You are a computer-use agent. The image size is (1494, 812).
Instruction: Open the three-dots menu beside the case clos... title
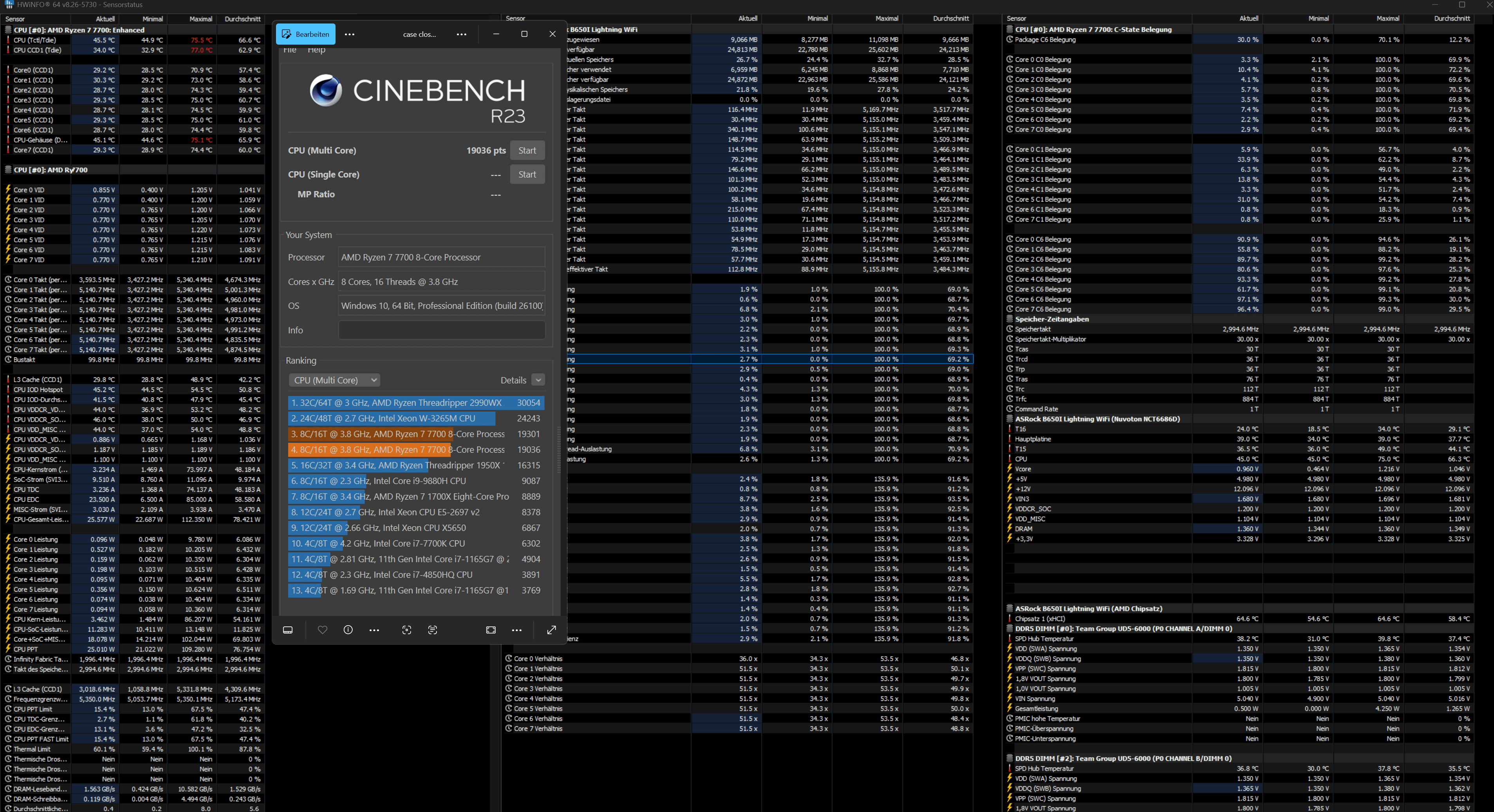tap(461, 34)
